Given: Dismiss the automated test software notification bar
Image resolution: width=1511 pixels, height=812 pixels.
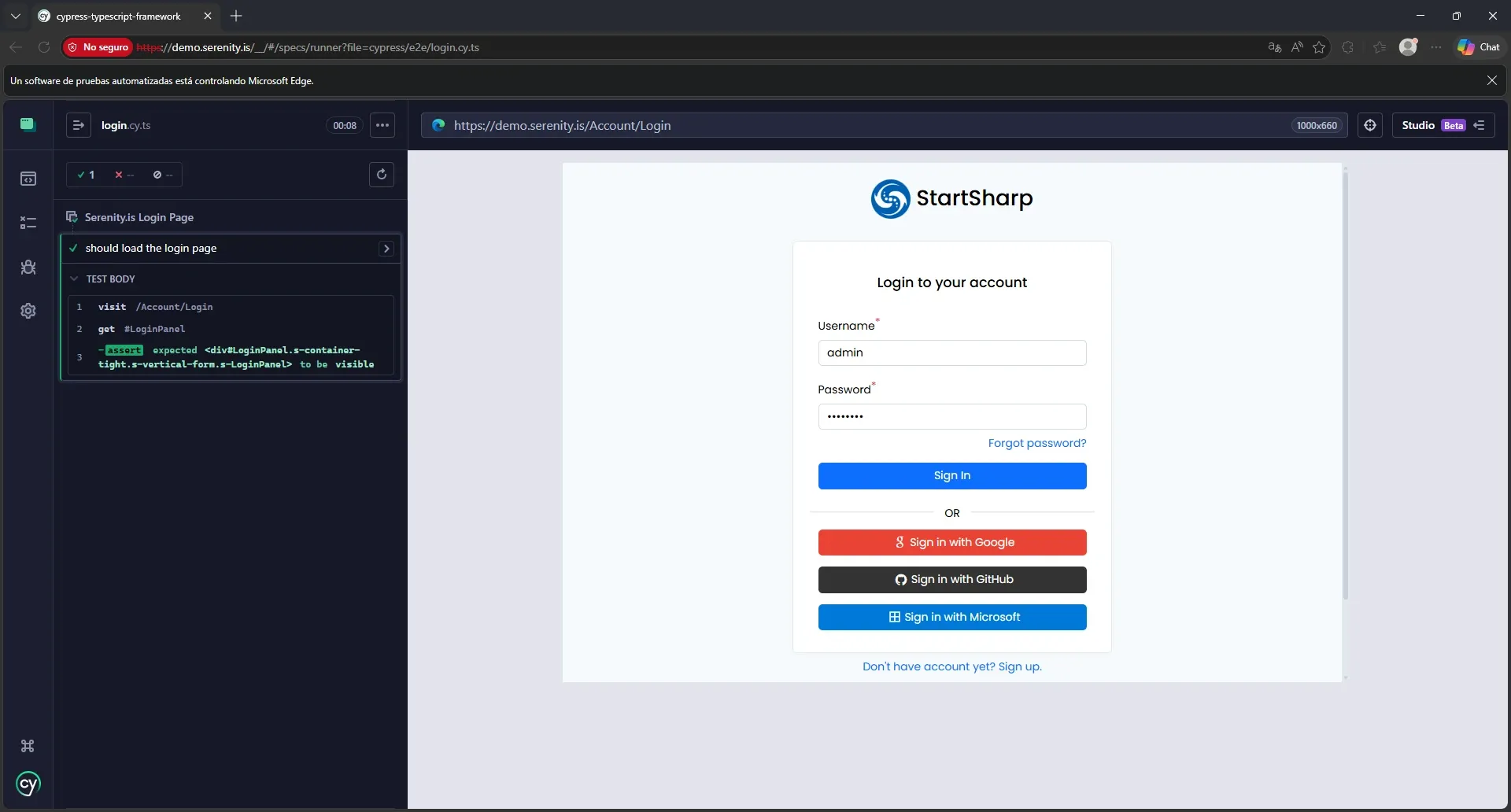Looking at the screenshot, I should (x=1491, y=80).
